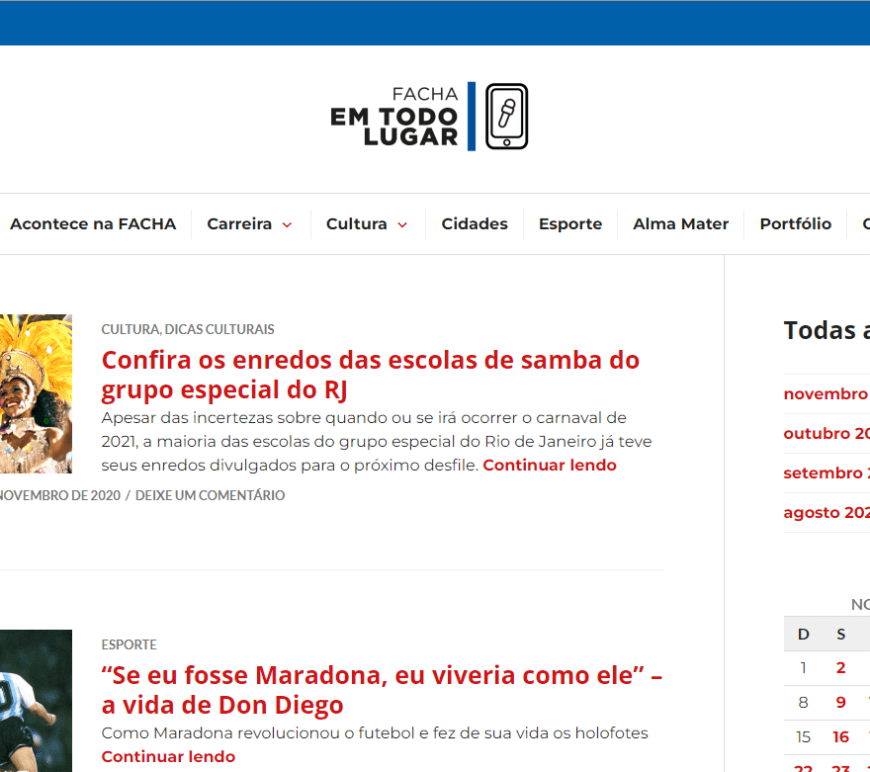Screen dimensions: 870x772
Task: Click the smartphone microphone icon in the logo
Action: 506,117
